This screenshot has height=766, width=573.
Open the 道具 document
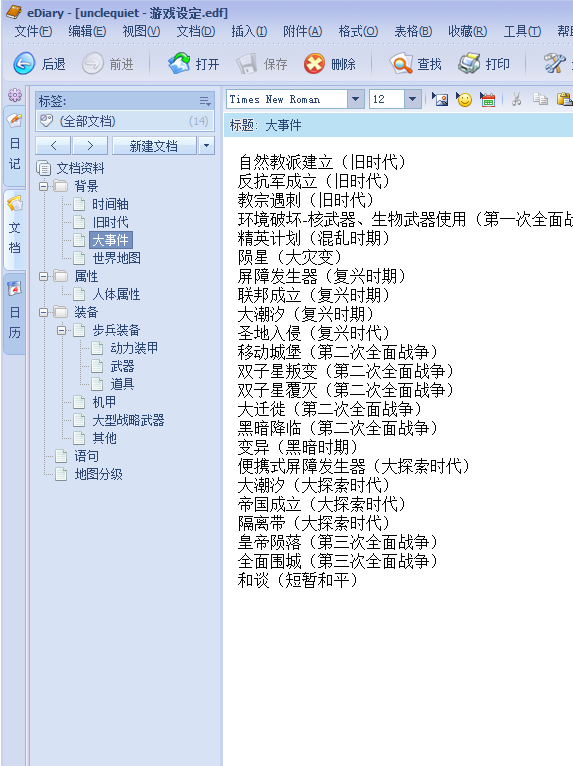[122, 384]
